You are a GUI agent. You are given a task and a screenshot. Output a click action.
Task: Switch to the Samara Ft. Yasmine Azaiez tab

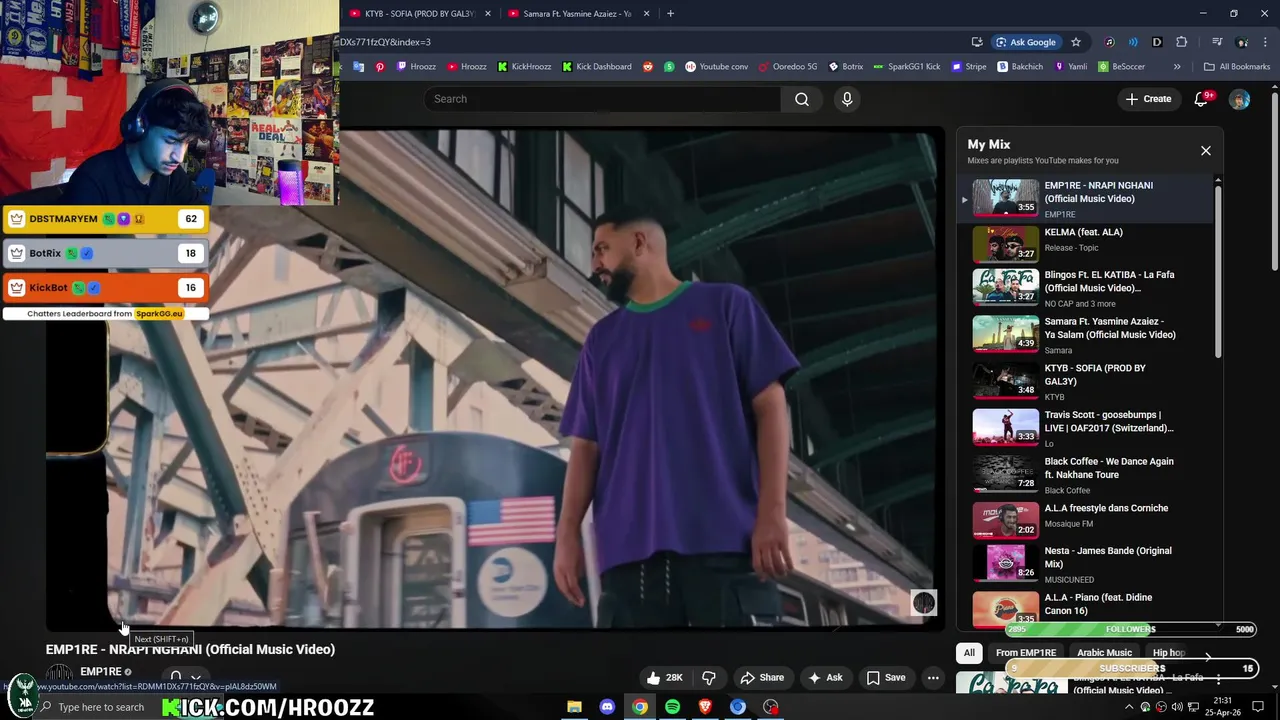pos(578,13)
